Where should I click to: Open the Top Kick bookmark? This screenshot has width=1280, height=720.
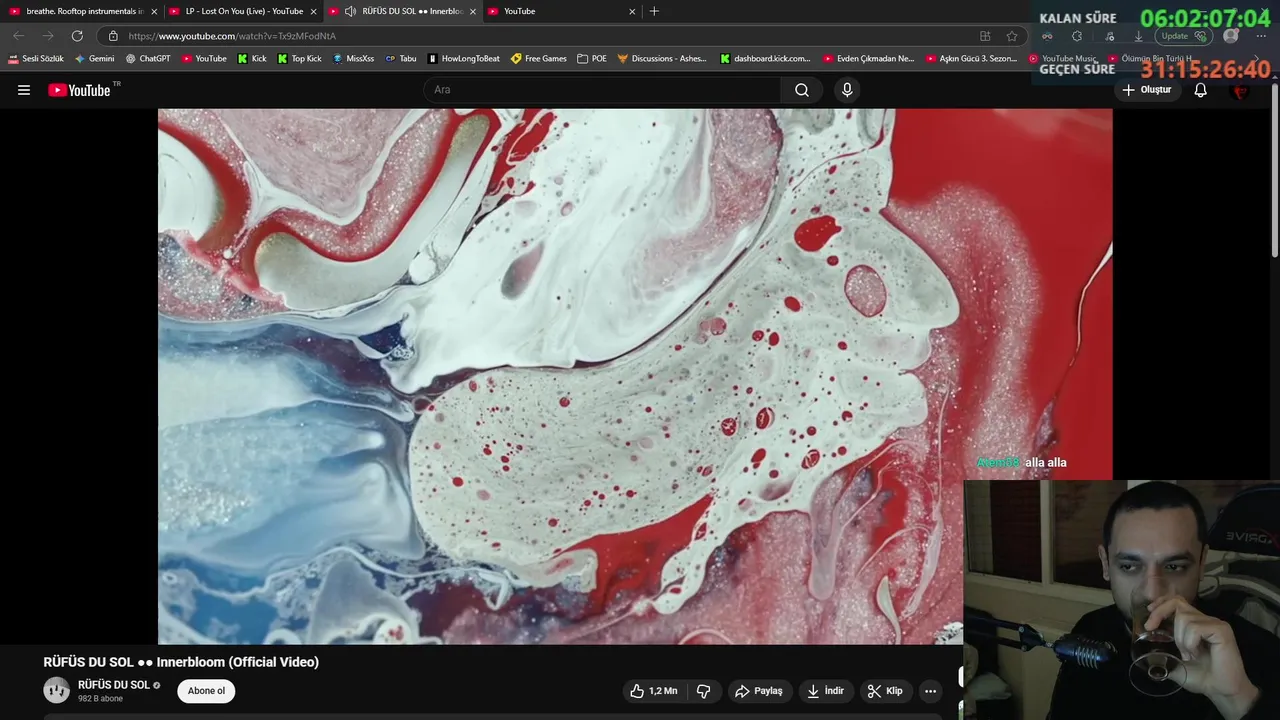click(x=299, y=59)
